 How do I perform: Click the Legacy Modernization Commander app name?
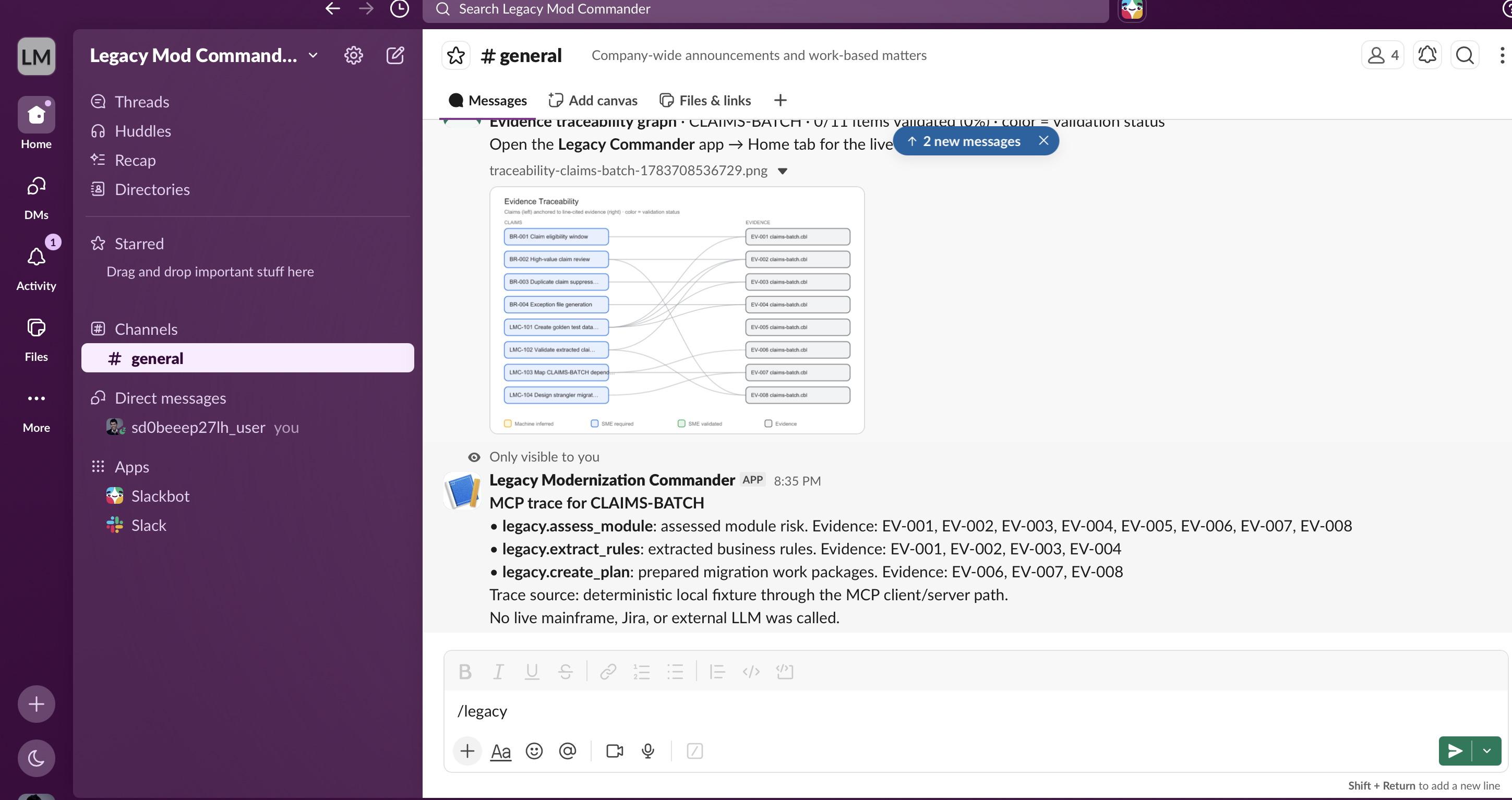(x=612, y=480)
